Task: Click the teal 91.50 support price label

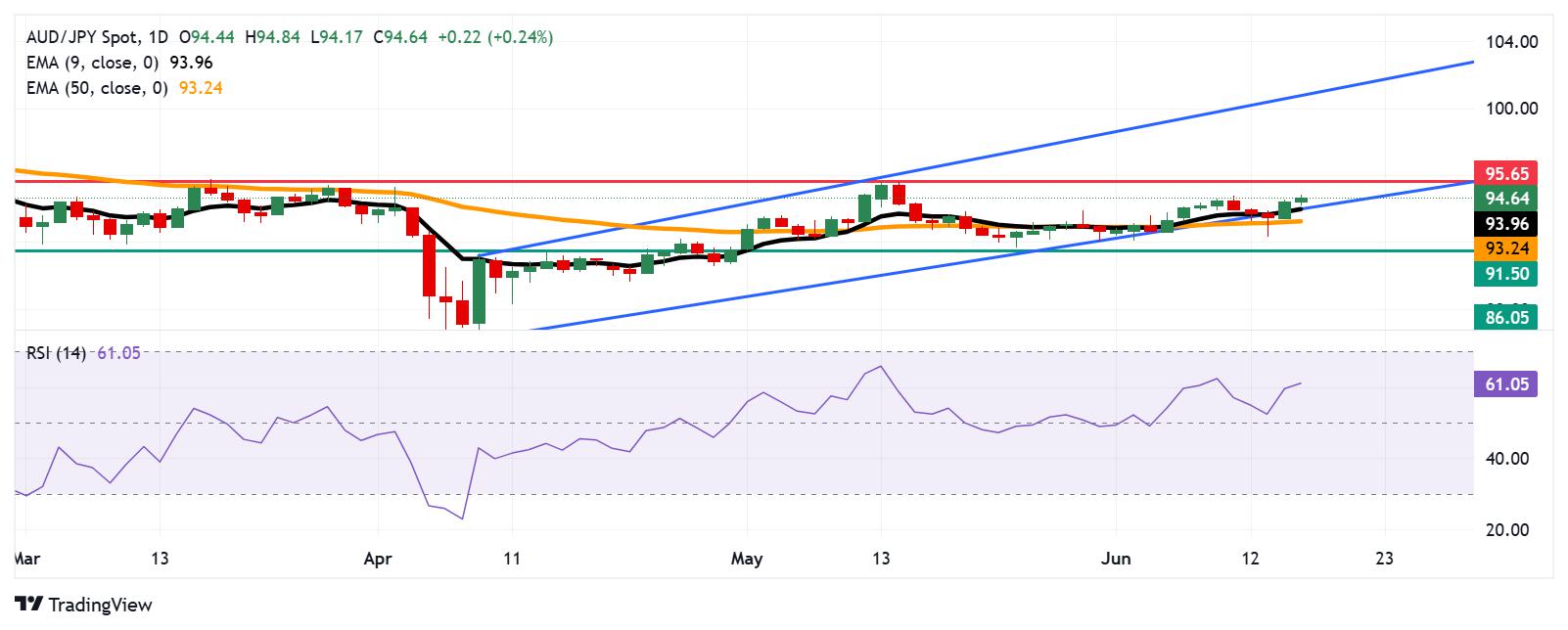Action: (x=1505, y=274)
